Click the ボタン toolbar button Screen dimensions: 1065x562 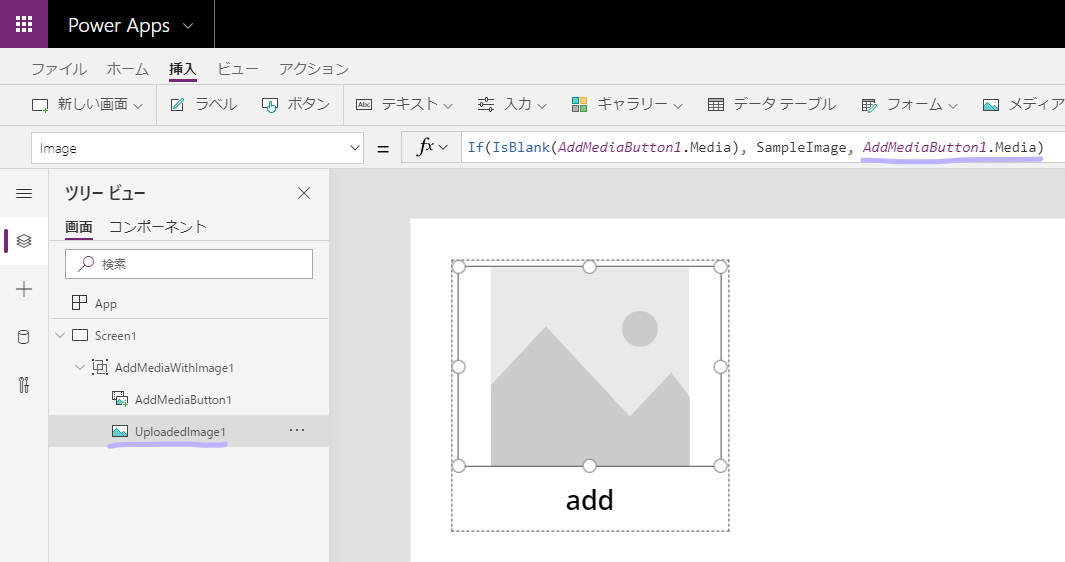[x=296, y=104]
